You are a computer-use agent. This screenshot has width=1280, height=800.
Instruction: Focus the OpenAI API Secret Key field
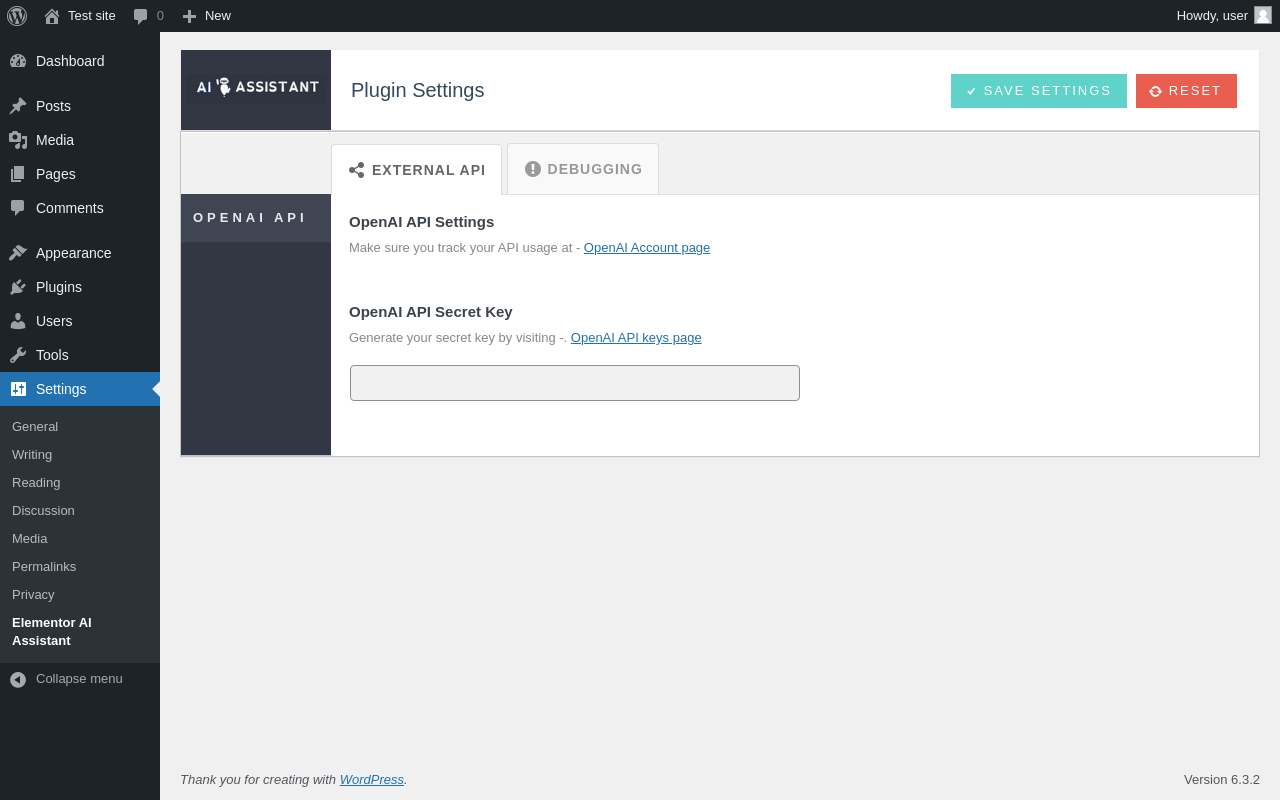pyautogui.click(x=575, y=383)
